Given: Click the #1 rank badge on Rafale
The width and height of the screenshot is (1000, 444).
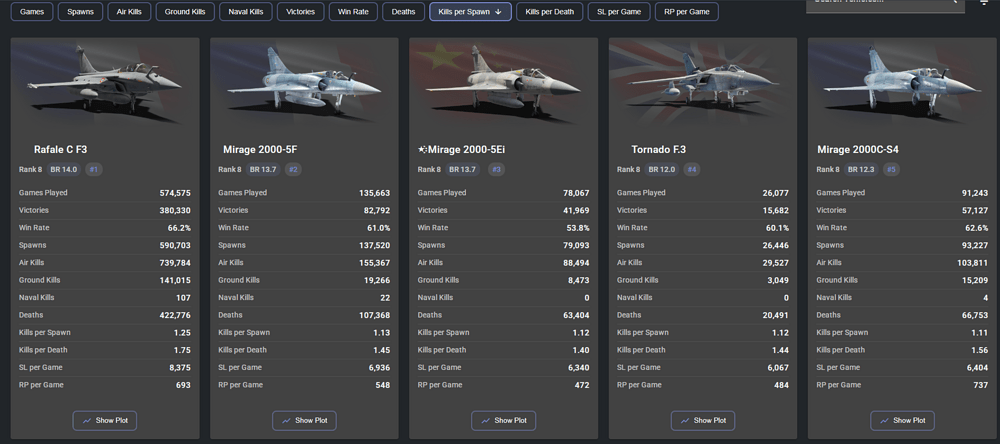Looking at the screenshot, I should [x=94, y=170].
